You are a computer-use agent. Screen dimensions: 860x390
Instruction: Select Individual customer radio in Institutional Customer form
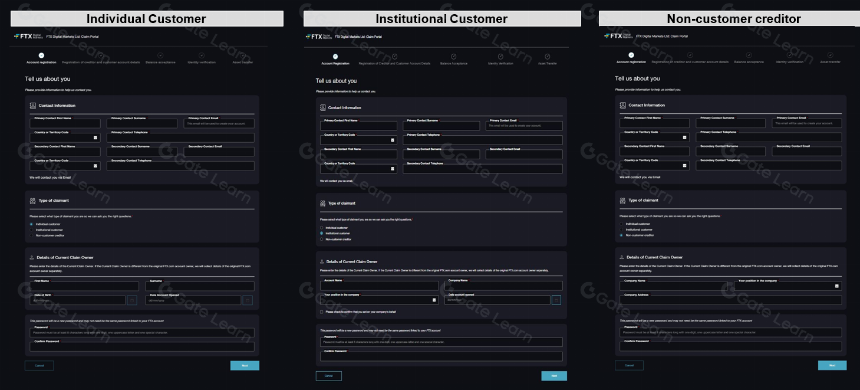pos(321,227)
